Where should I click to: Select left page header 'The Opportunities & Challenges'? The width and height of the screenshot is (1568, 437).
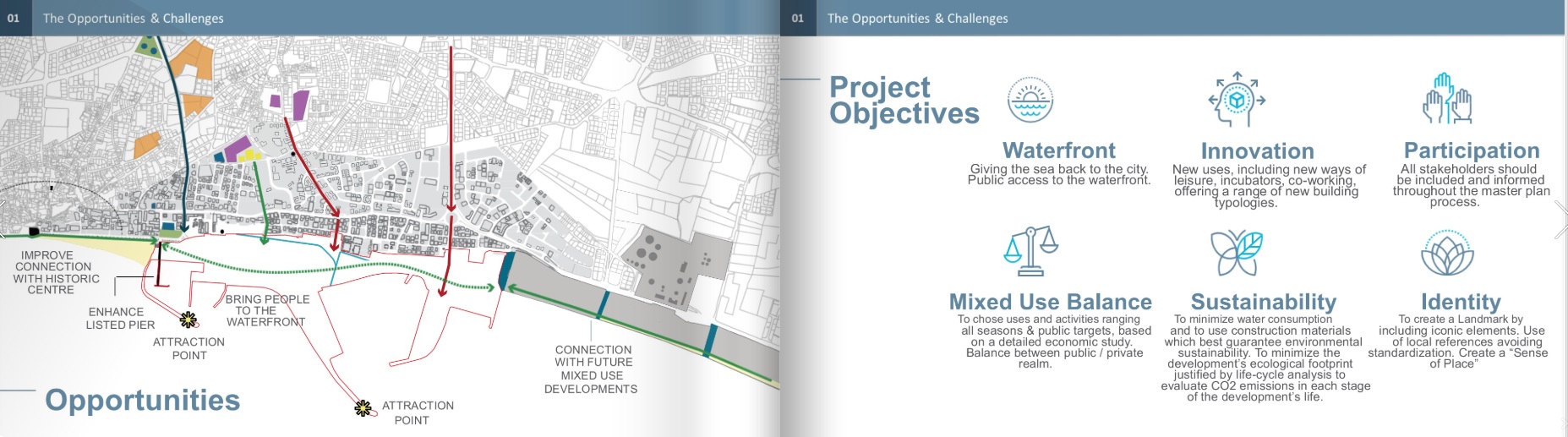click(x=134, y=18)
